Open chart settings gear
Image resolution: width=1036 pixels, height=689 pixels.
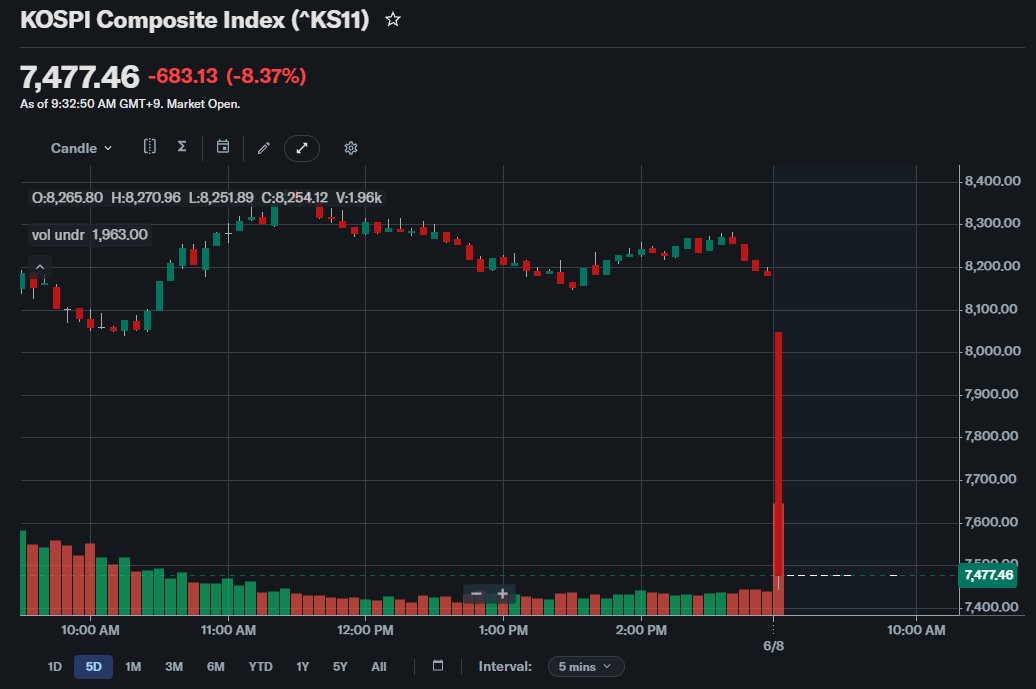tap(351, 148)
